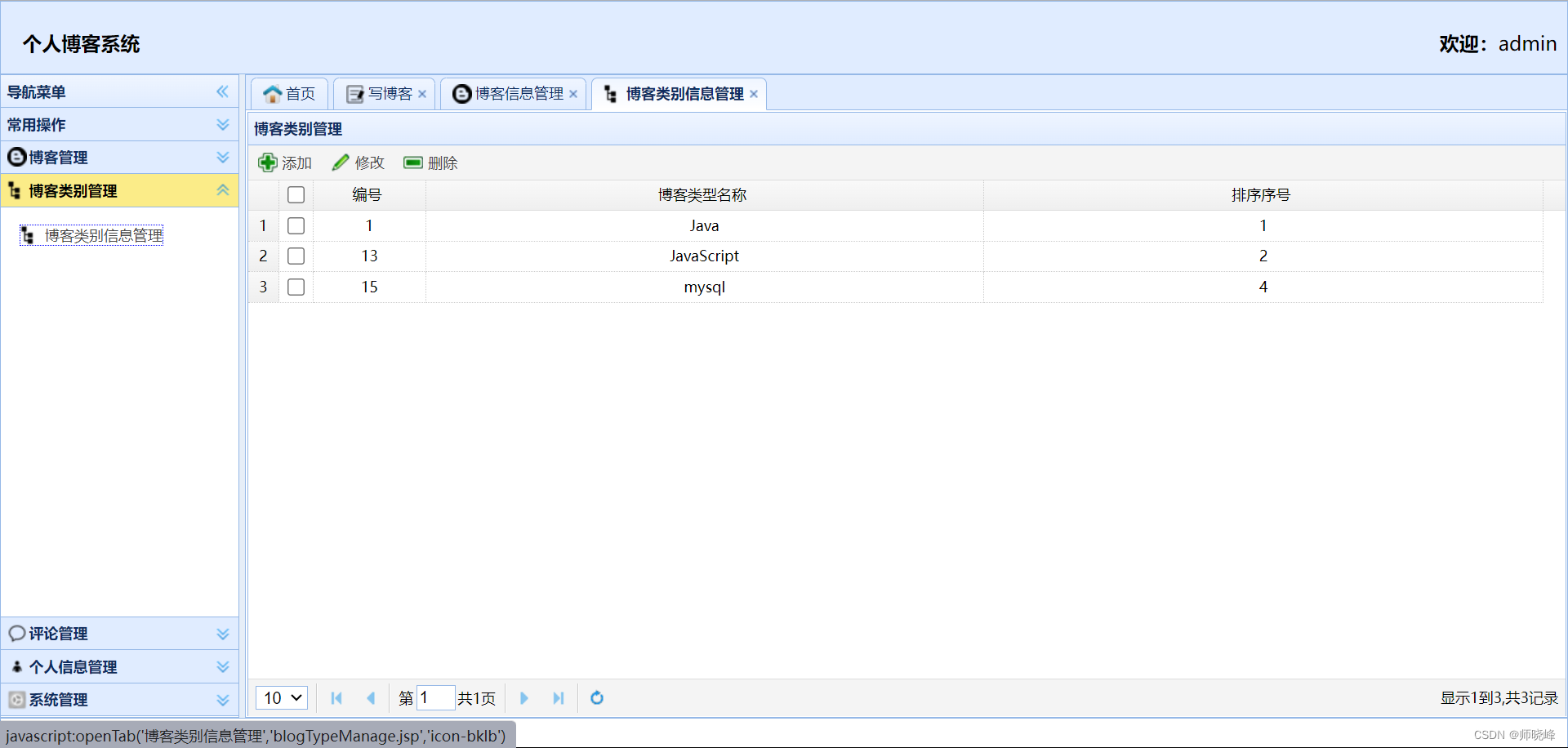Screen dimensions: 1568x748
Task: Click the 删除 button label
Action: (x=443, y=163)
